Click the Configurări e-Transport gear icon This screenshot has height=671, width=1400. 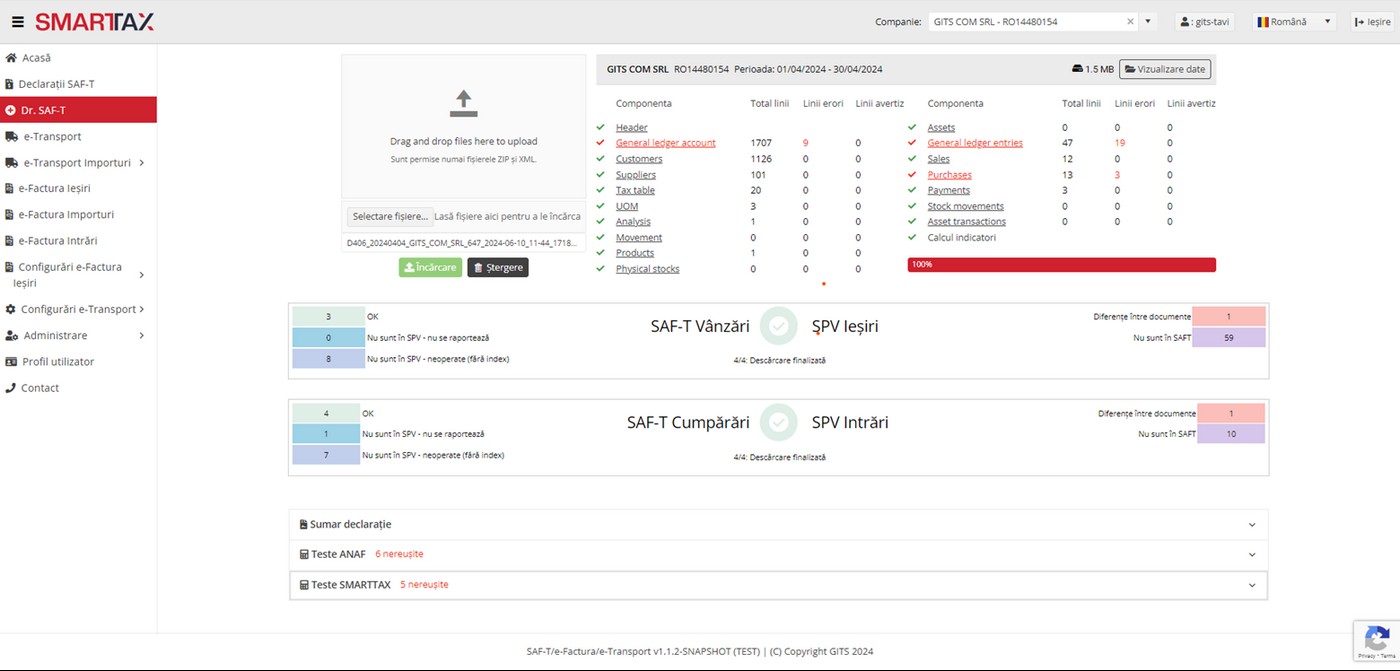click(x=11, y=309)
